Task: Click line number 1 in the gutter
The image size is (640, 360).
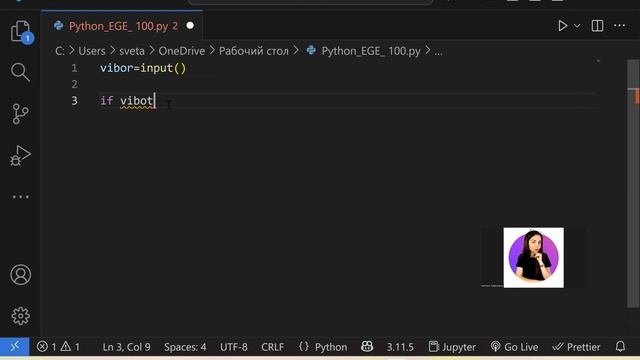Action: [74, 68]
